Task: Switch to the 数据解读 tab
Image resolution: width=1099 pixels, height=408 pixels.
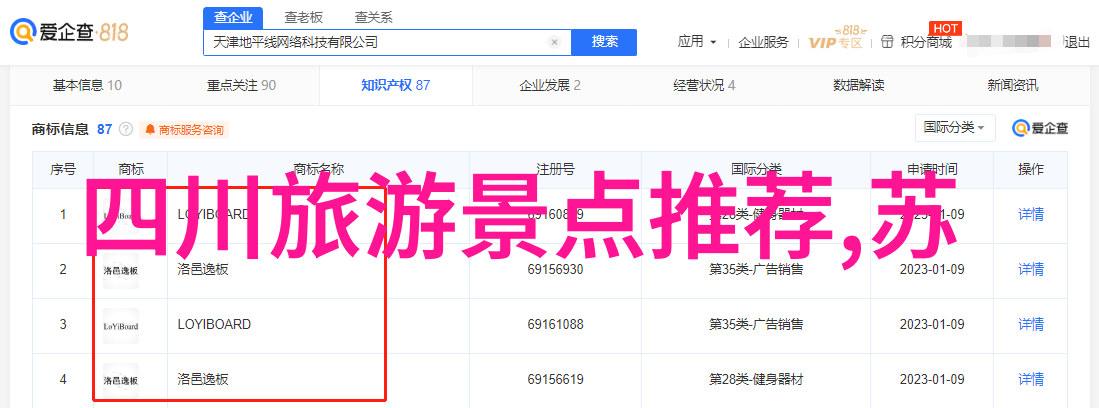Action: [x=859, y=86]
